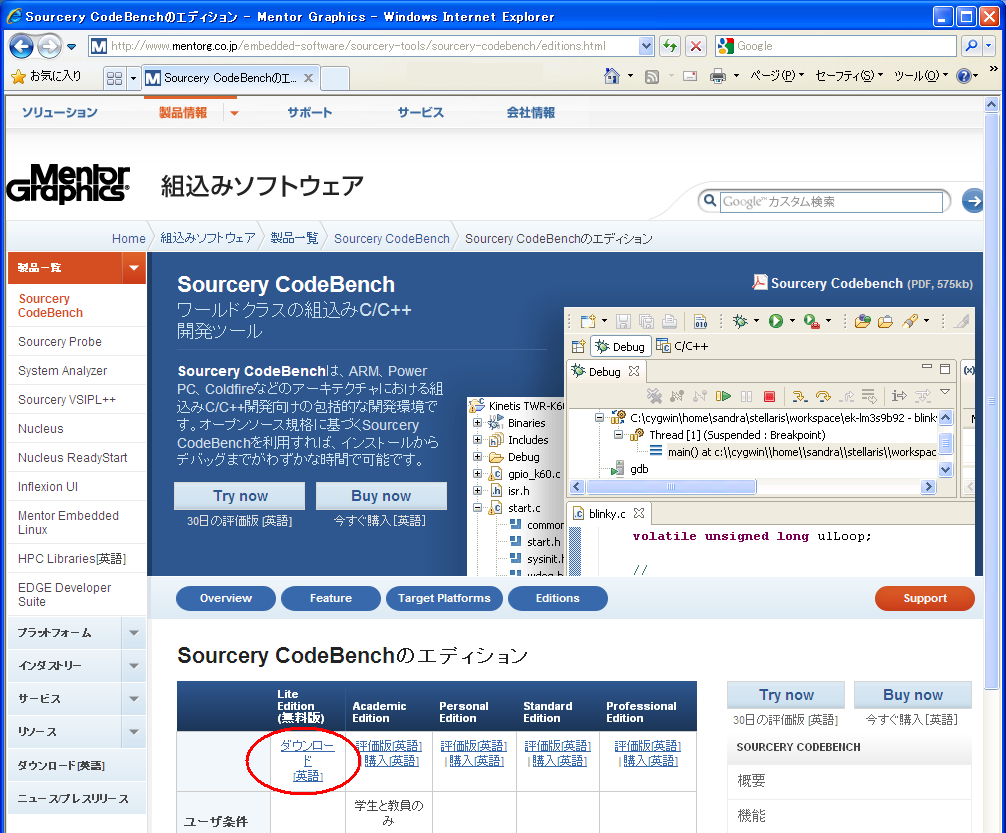The image size is (1006, 833).
Task: Click Lite Edition ダウンロード[英語] link
Action: 307,760
